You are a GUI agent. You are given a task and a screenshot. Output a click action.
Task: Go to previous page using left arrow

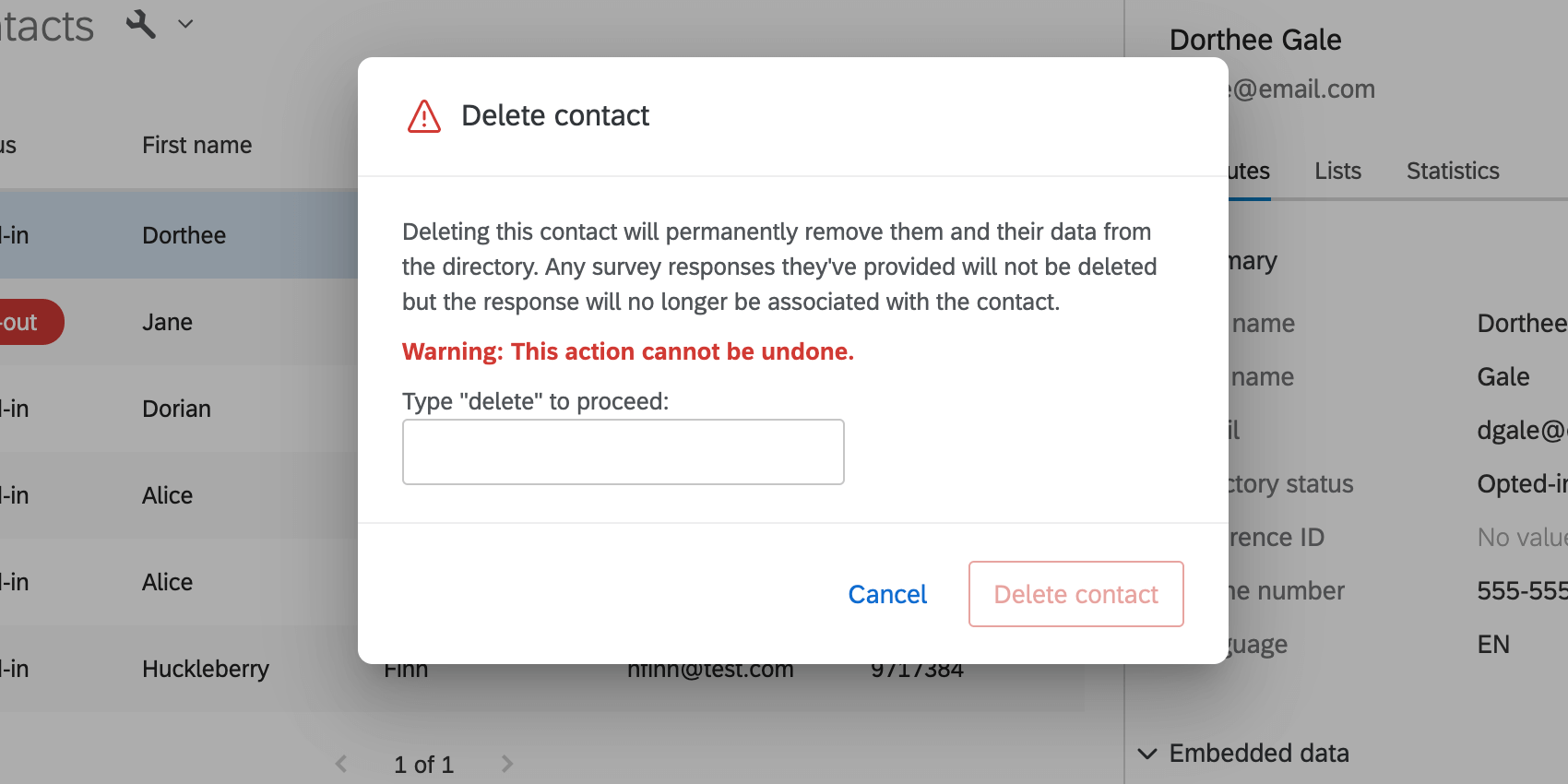pyautogui.click(x=340, y=764)
